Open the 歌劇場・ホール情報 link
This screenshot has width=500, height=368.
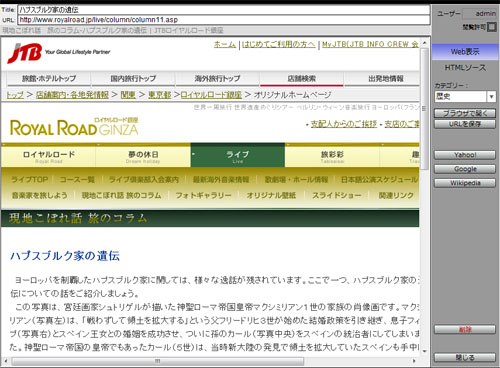(x=296, y=180)
